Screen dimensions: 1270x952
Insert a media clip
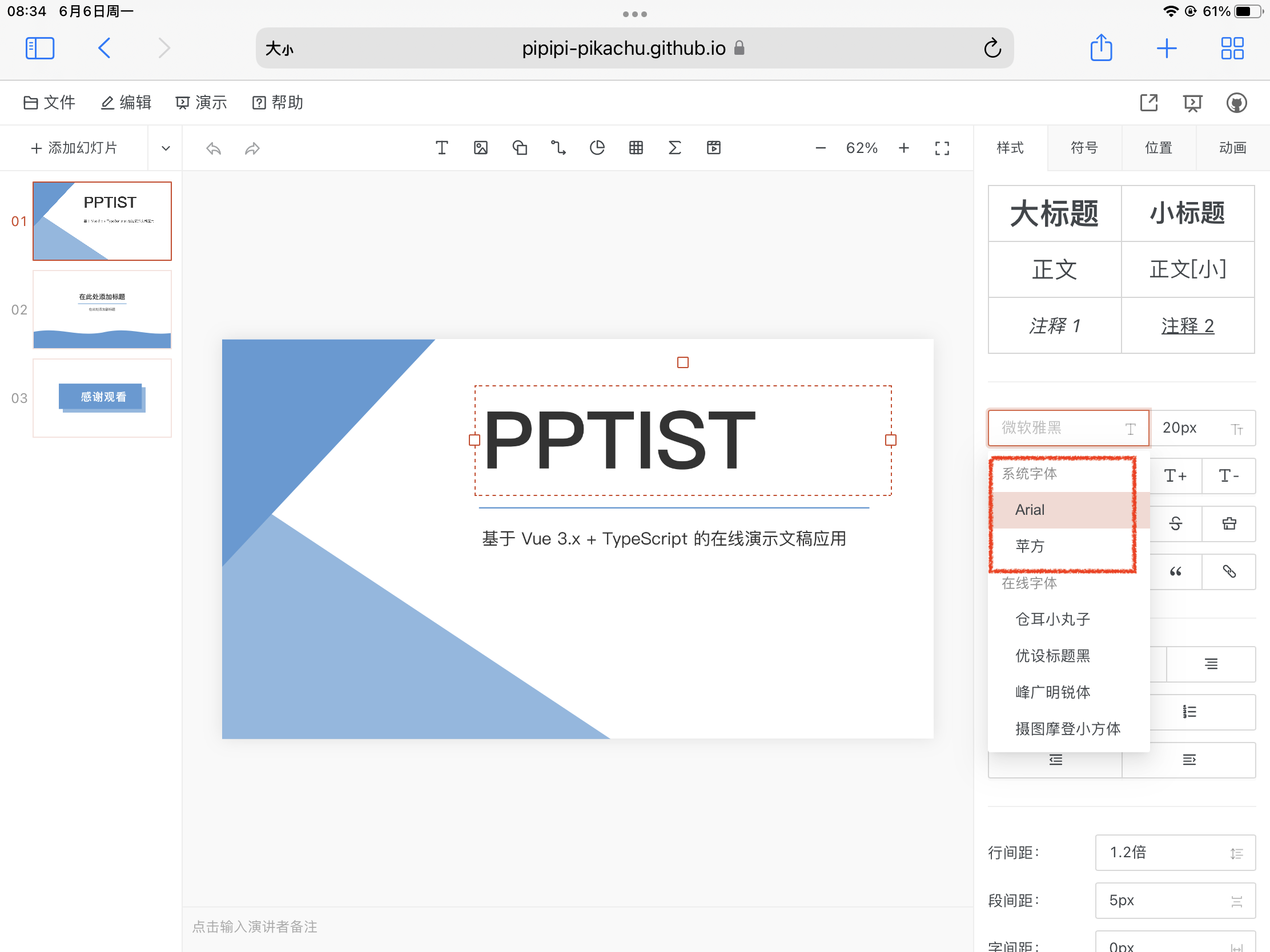[x=714, y=147]
